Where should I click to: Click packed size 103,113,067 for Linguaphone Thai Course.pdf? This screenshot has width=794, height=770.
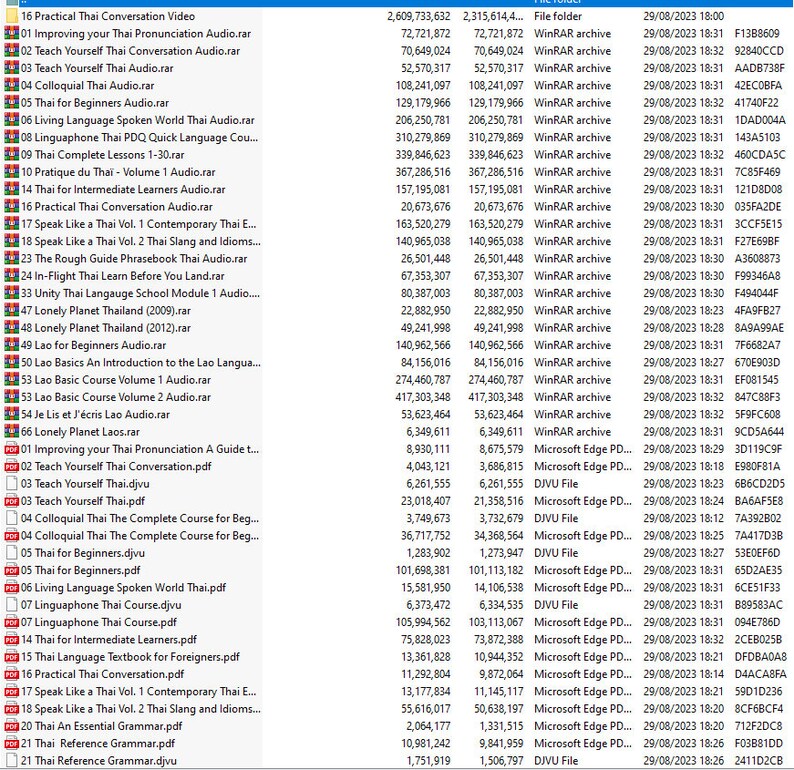[x=496, y=622]
